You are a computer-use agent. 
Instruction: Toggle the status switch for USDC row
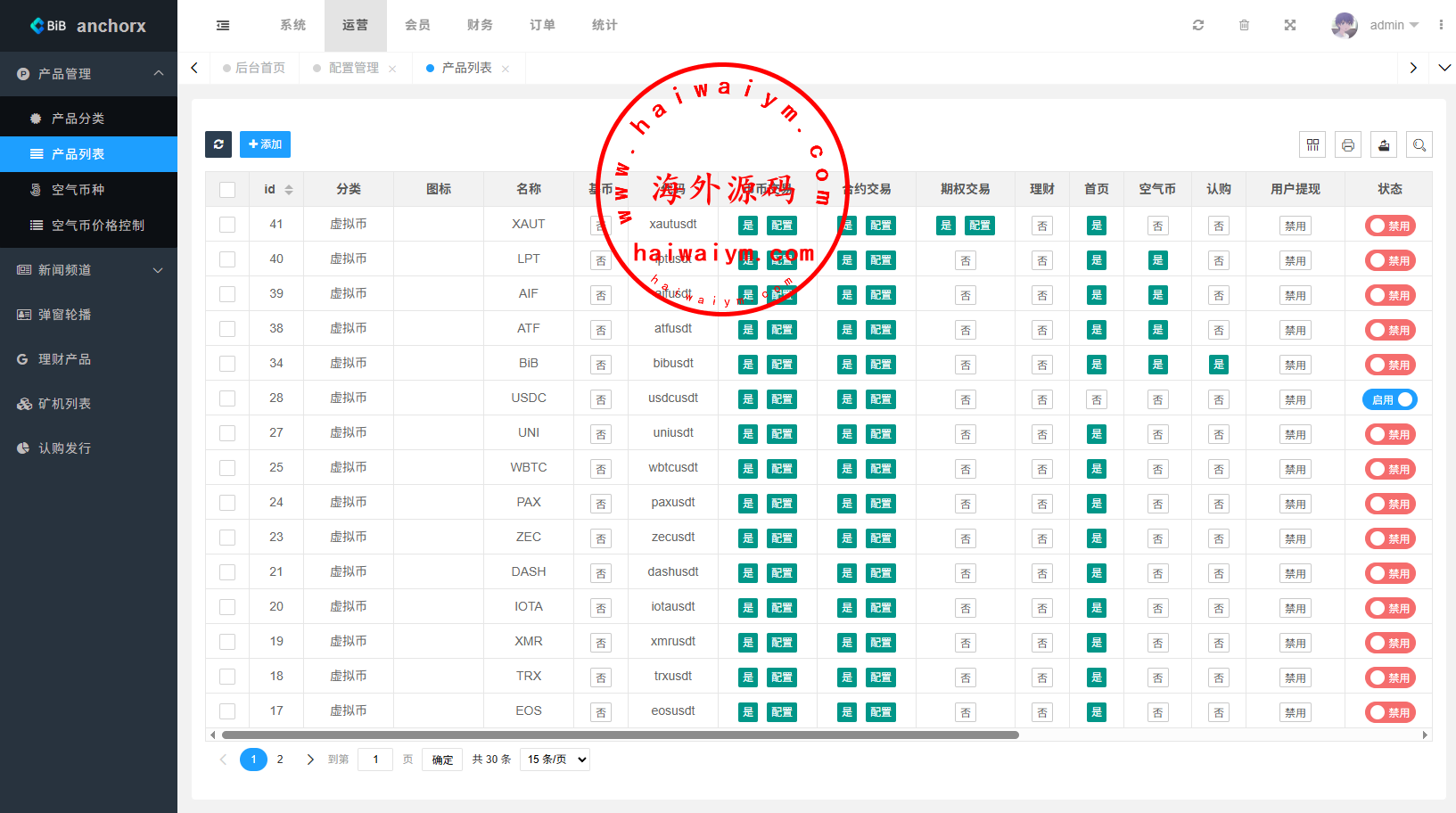(1389, 399)
